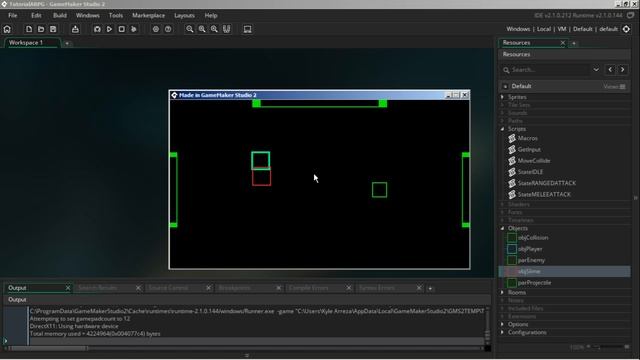
Task: Expand the Options folder
Action: (x=502, y=324)
